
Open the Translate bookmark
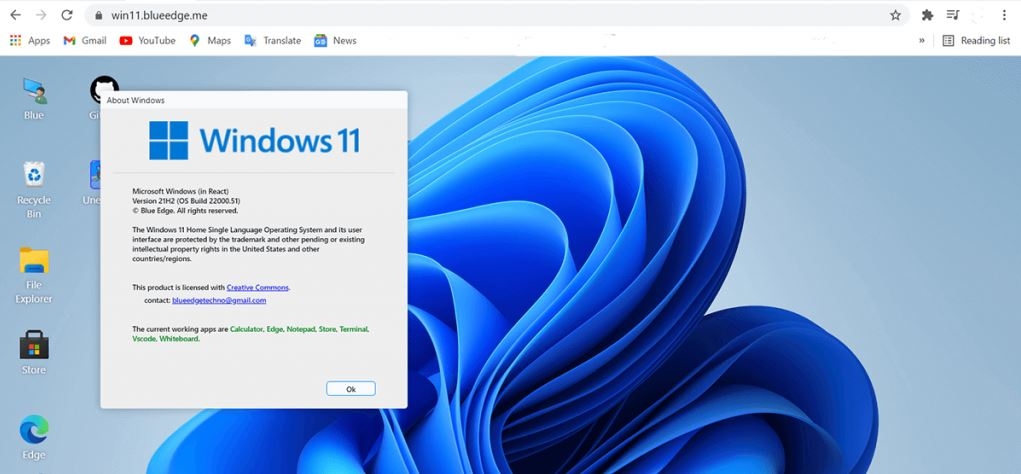tap(272, 40)
